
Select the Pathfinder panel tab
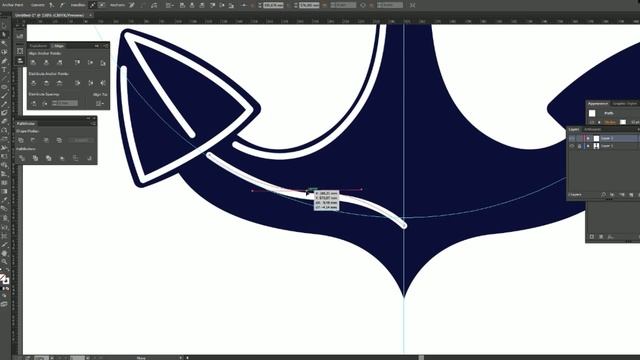point(26,123)
